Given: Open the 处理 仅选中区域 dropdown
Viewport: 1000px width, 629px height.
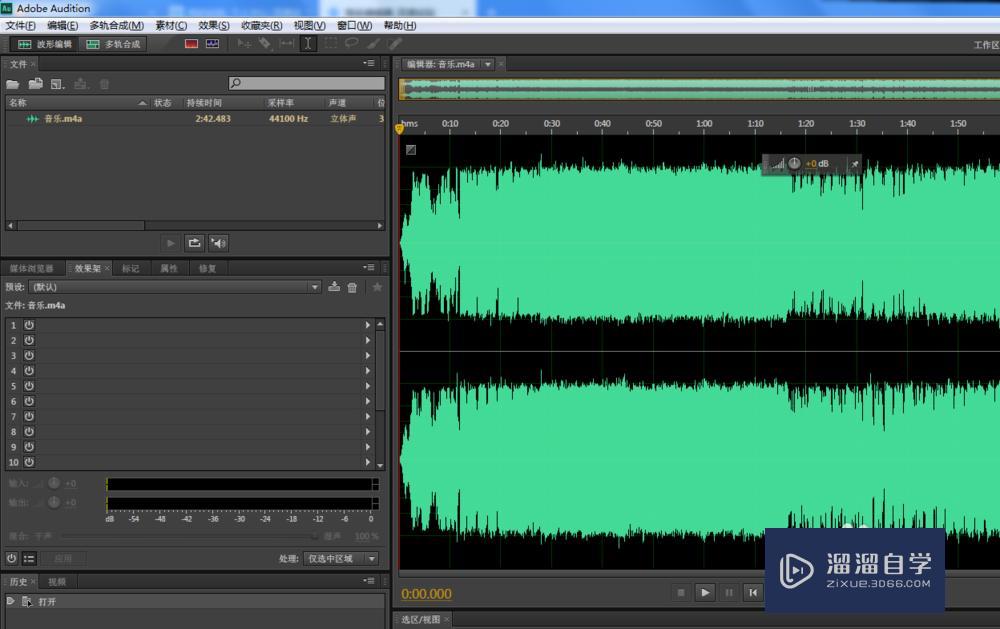Looking at the screenshot, I should pyautogui.click(x=341, y=559).
